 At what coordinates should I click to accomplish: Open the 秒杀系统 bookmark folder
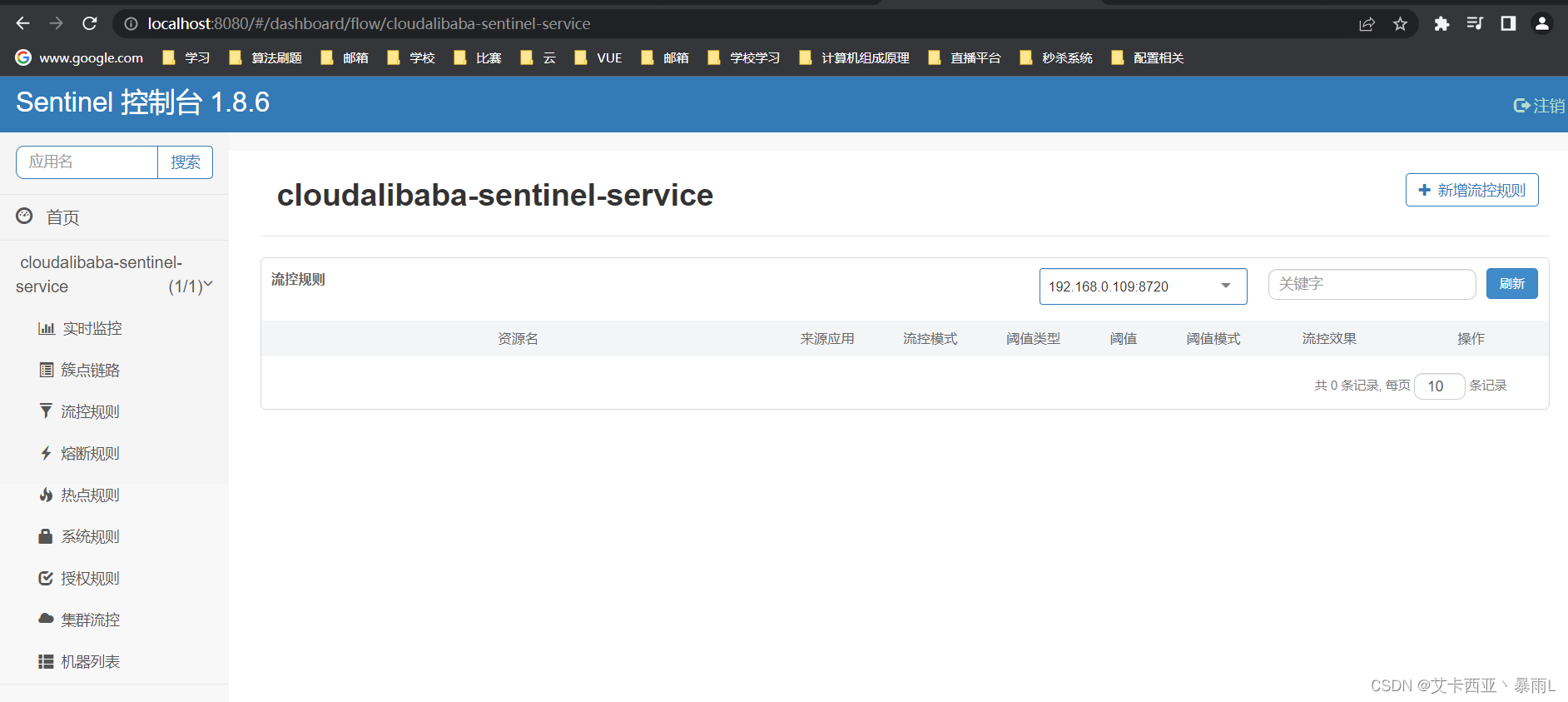(x=1056, y=57)
